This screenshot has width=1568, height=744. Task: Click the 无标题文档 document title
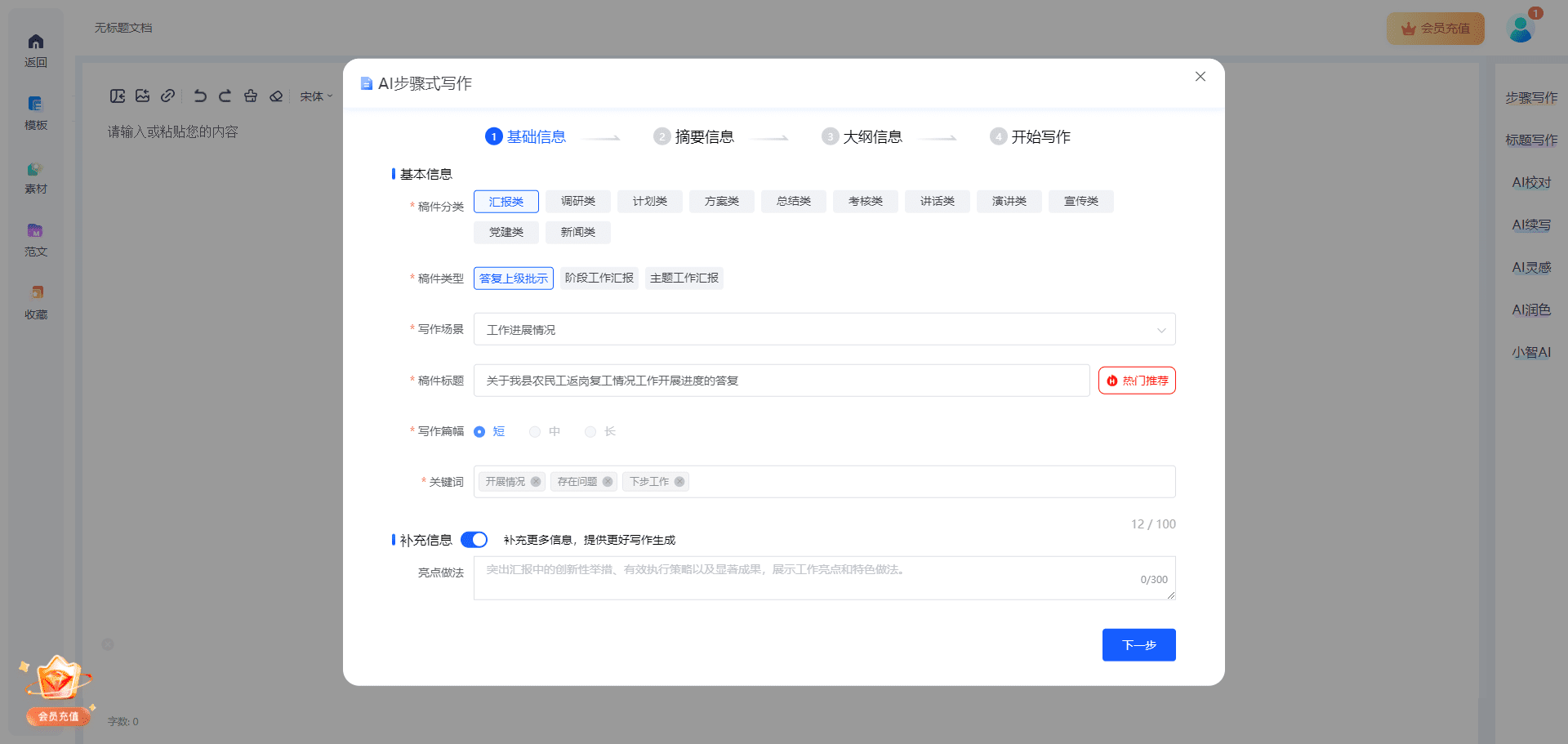pos(123,28)
